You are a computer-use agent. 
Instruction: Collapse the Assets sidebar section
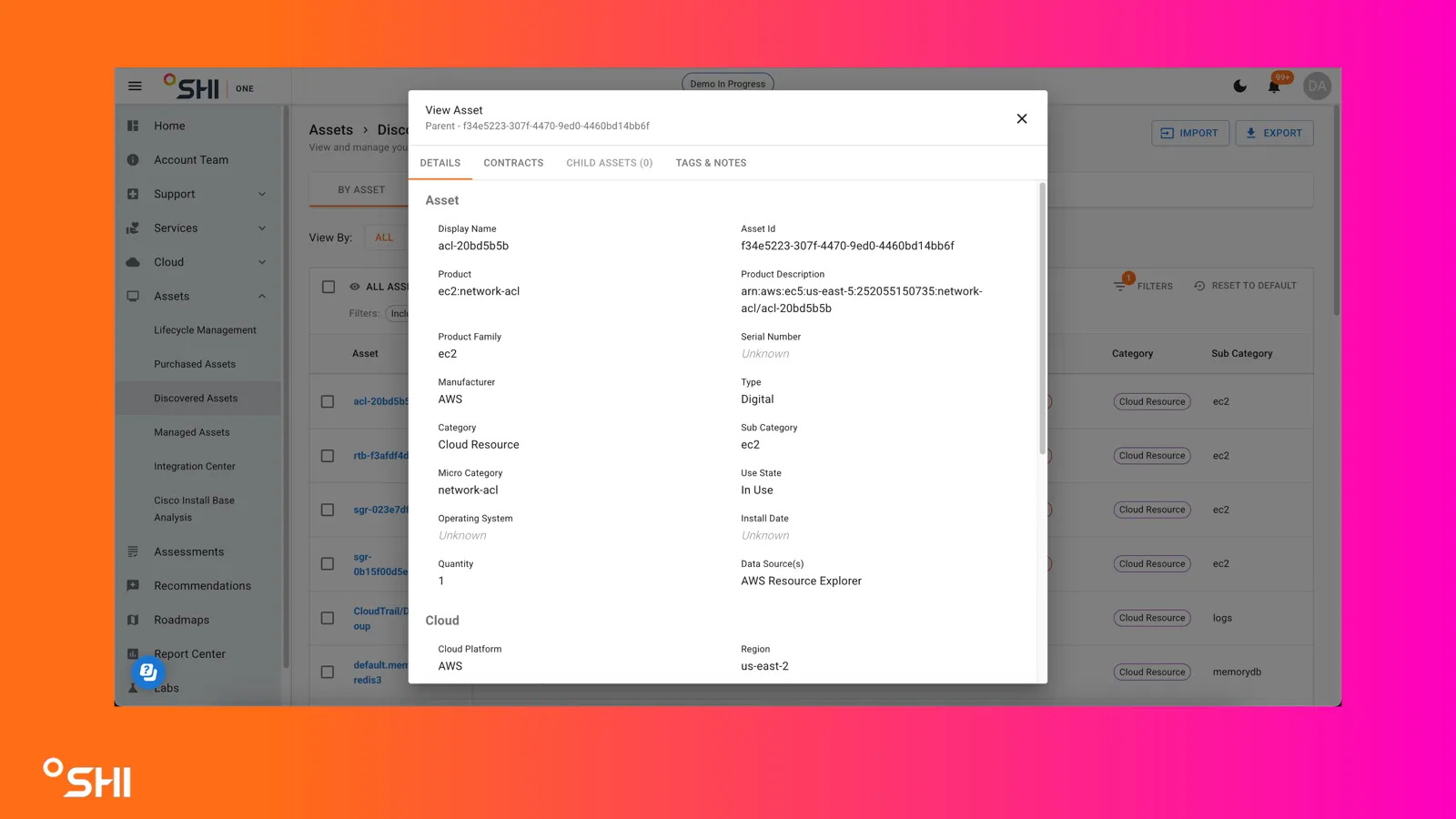(x=262, y=297)
